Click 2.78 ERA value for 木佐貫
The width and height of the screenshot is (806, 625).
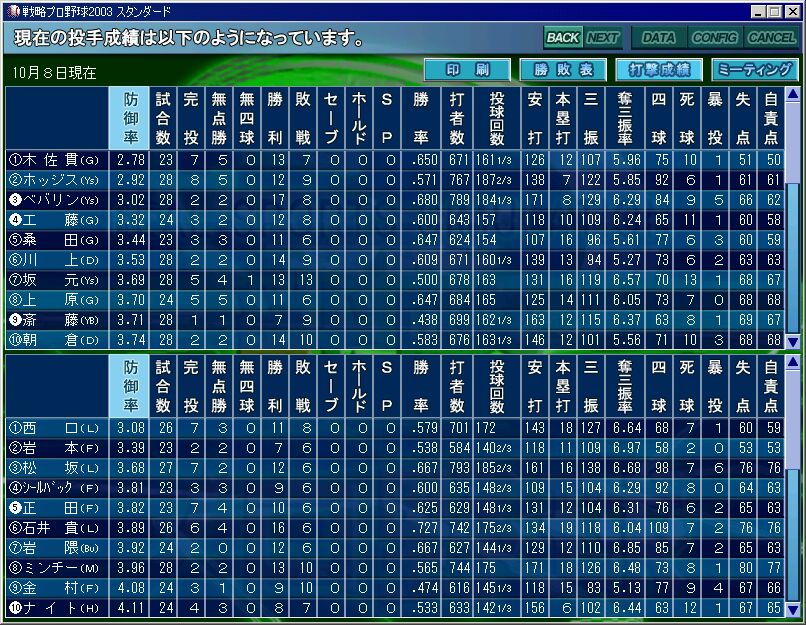pos(130,160)
